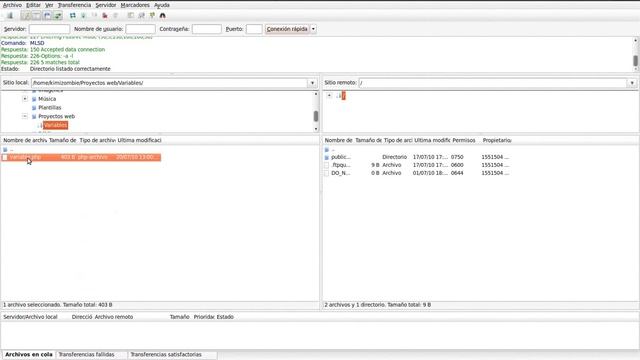Open the Editar menu
Viewport: 640px width, 360px height.
coord(33,5)
